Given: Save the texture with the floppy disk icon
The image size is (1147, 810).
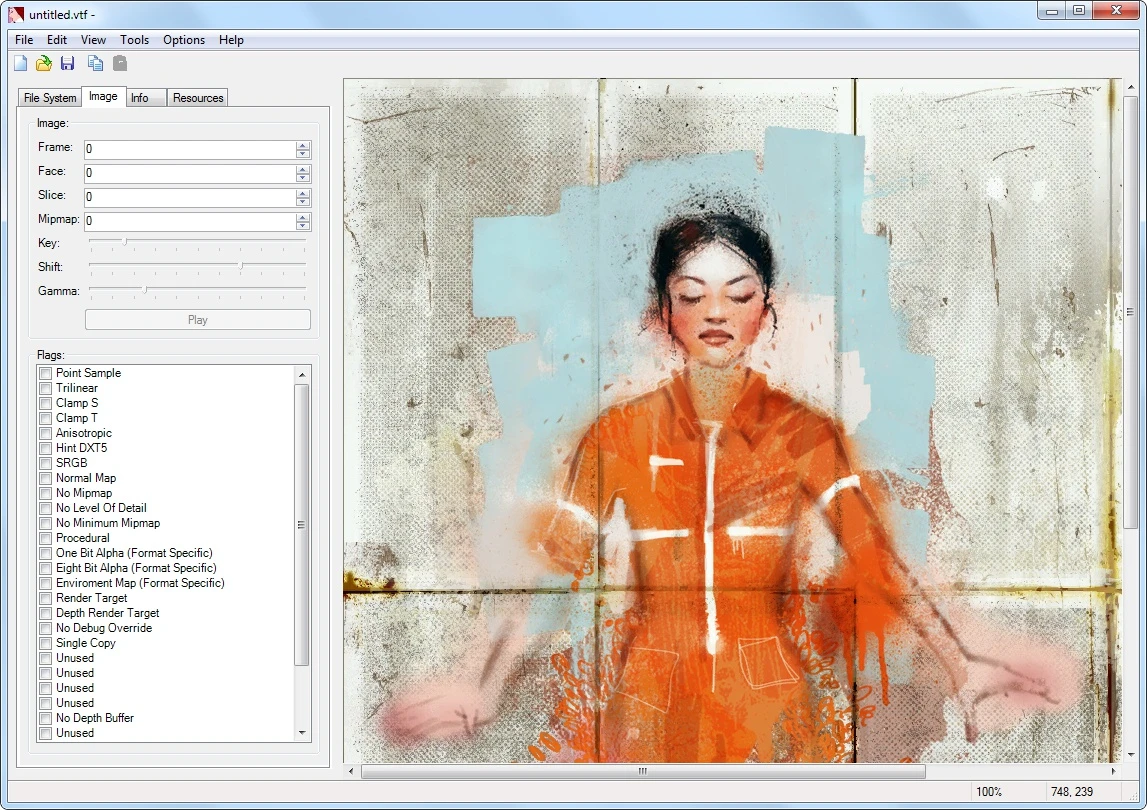Looking at the screenshot, I should tap(67, 64).
